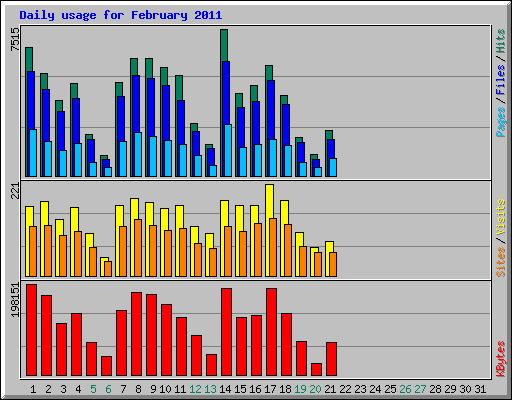
Task: Select day label 28 on the x-axis
Action: tap(435, 389)
